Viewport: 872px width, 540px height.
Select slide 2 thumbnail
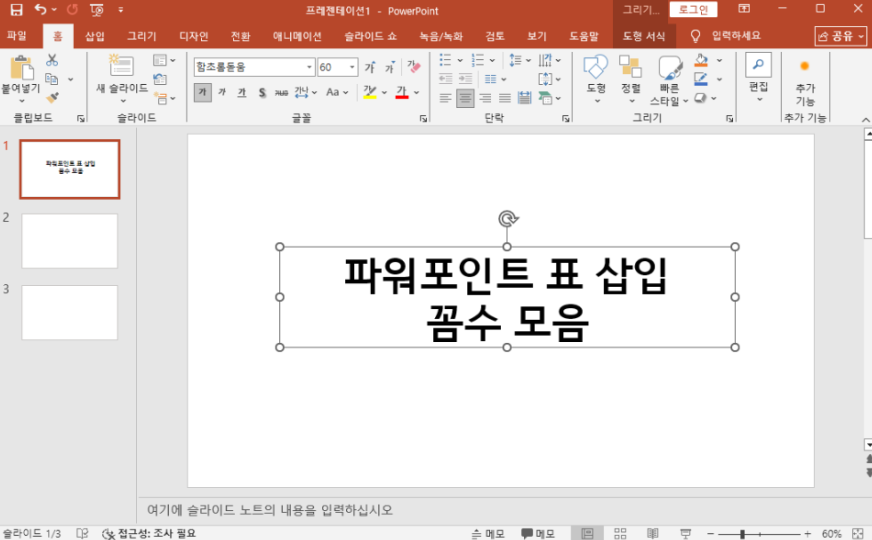tap(70, 241)
